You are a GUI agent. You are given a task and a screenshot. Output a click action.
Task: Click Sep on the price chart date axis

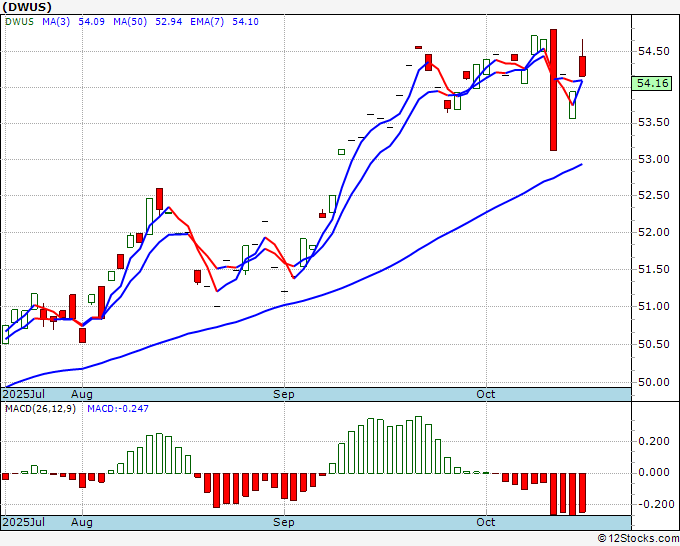click(284, 394)
